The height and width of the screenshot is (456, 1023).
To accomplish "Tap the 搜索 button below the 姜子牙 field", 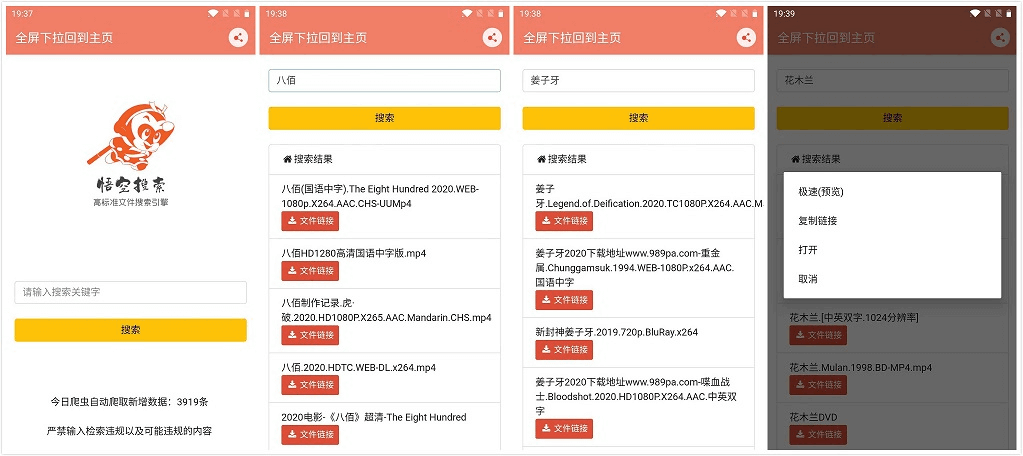I will tap(638, 118).
